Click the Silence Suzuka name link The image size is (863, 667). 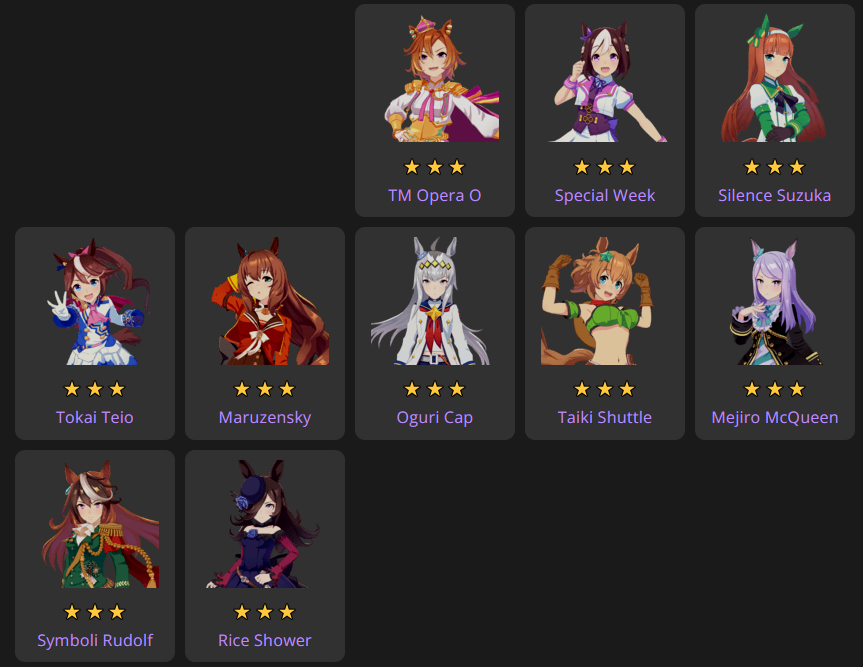click(x=775, y=195)
